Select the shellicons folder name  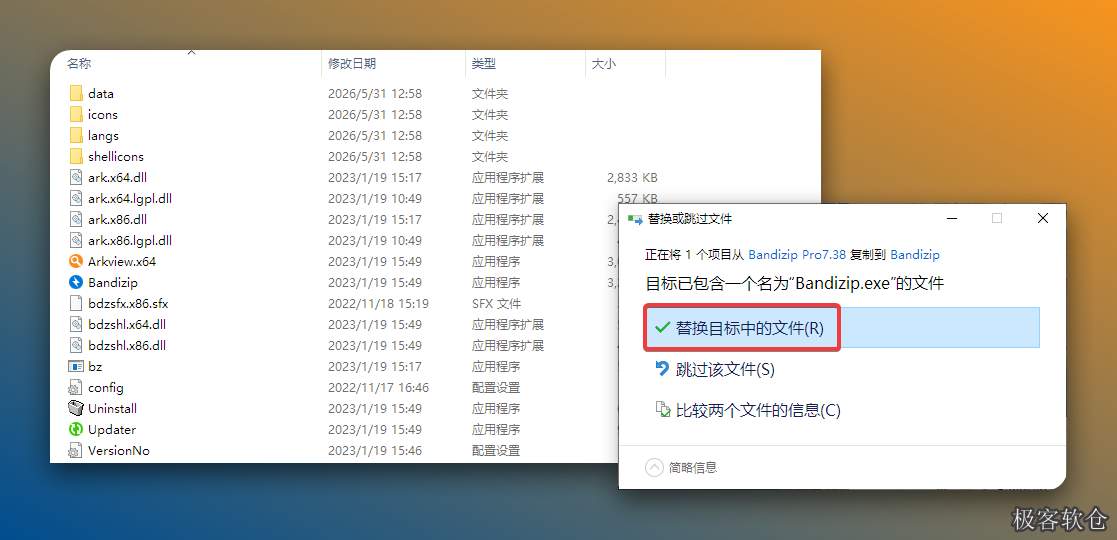[115, 156]
